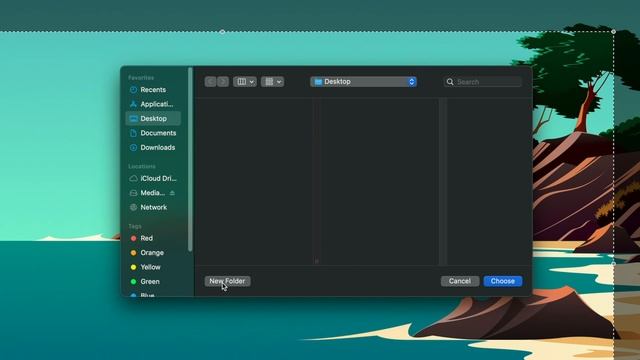Click the forward navigation arrow
Image resolution: width=640 pixels, height=360 pixels.
pyautogui.click(x=223, y=82)
